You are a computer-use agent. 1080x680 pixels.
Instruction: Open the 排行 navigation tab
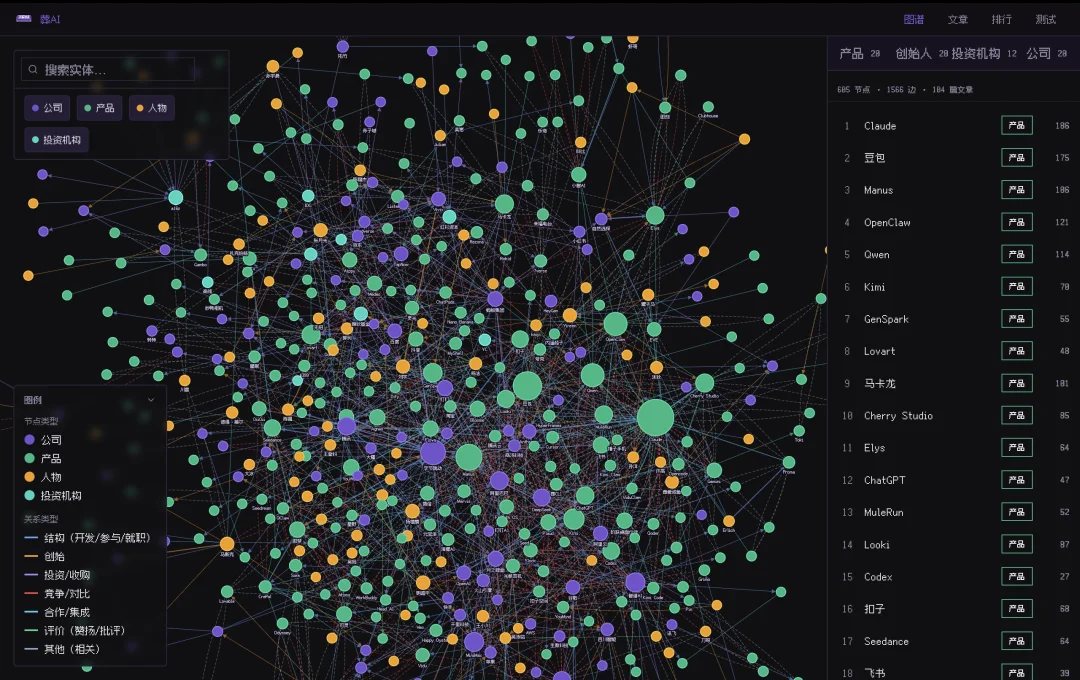[x=1001, y=19]
